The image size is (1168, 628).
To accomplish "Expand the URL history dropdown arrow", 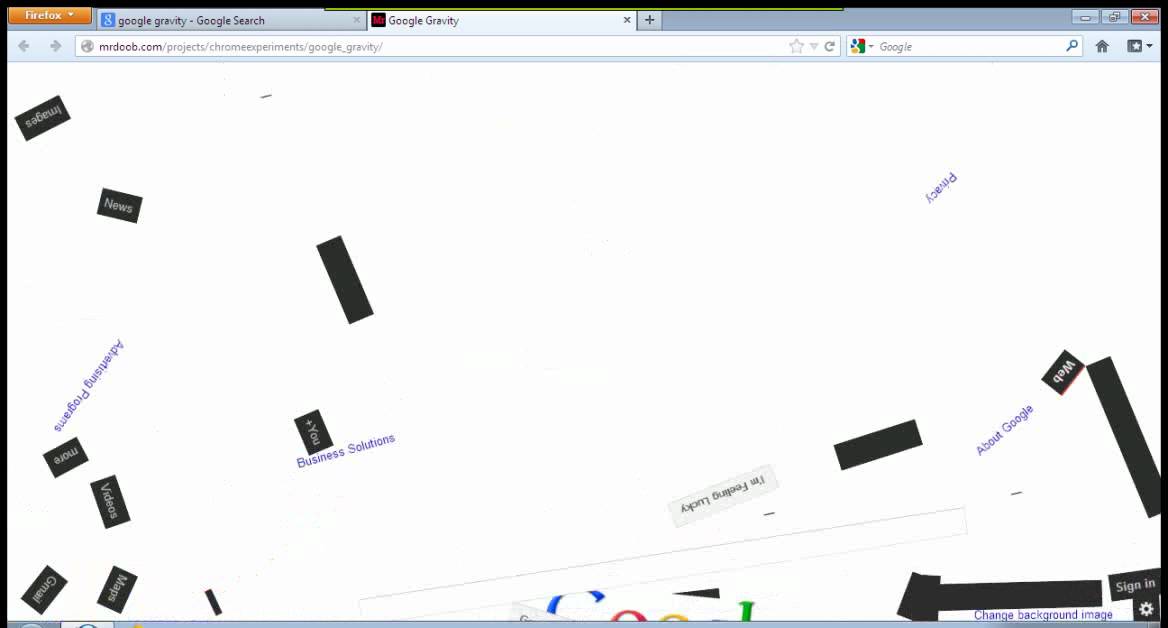I will (813, 46).
